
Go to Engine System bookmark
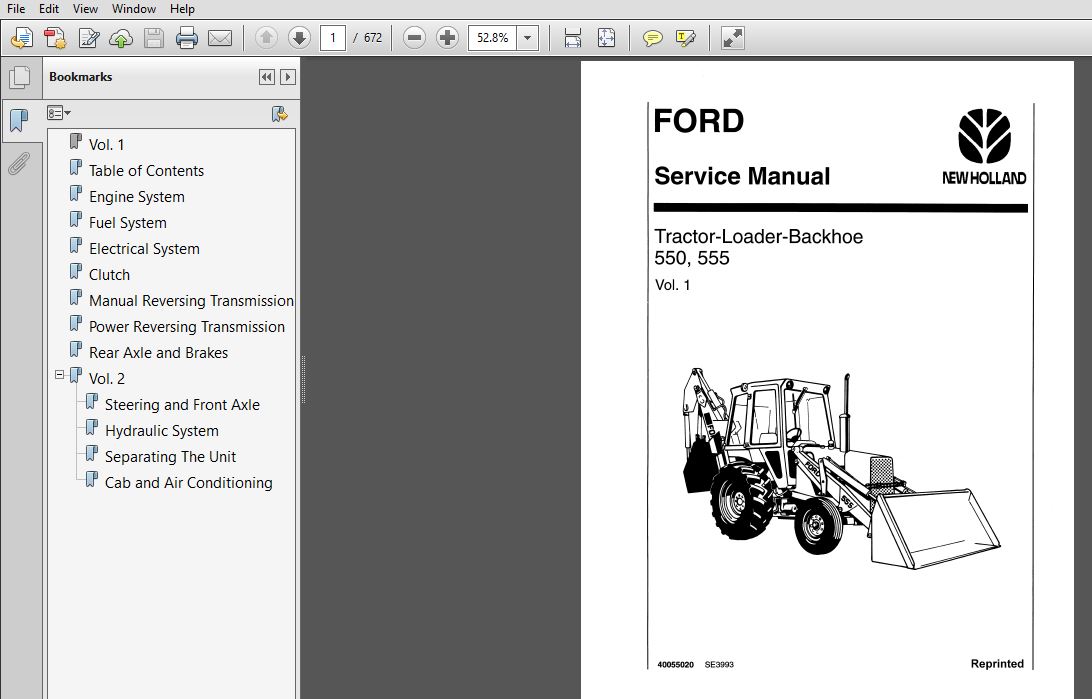coord(136,197)
